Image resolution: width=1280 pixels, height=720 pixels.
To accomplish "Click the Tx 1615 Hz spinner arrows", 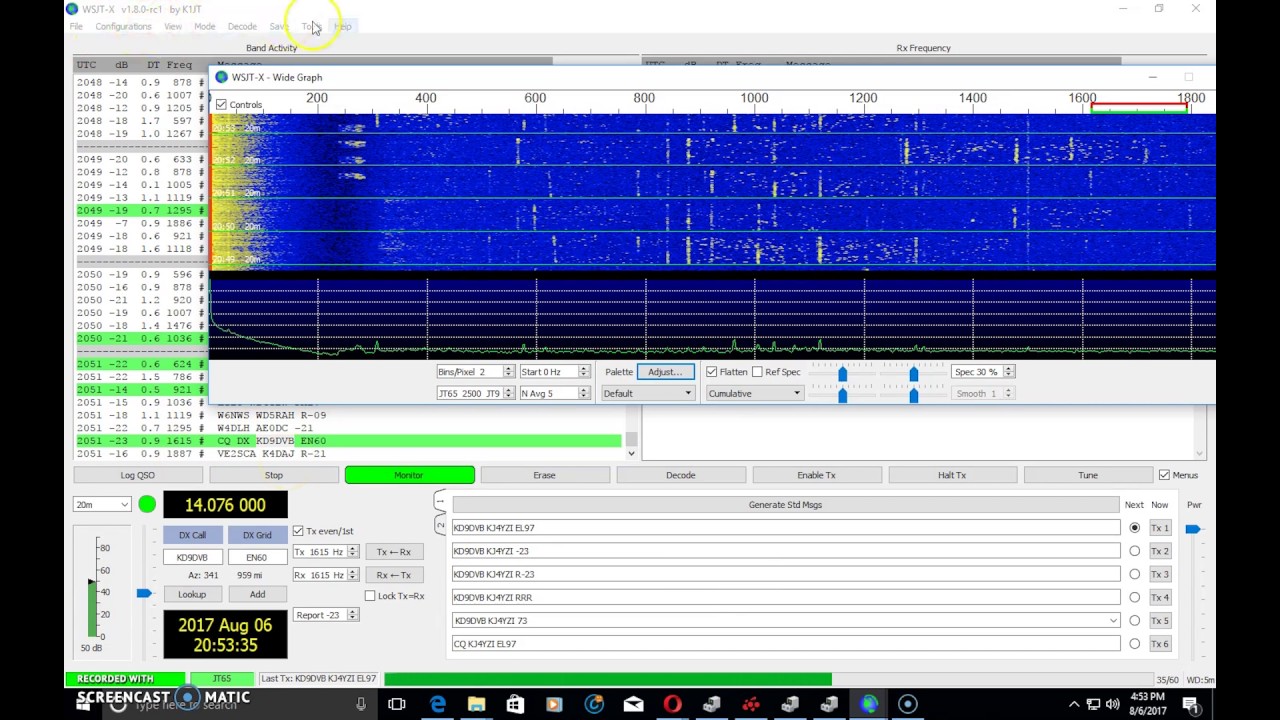I will coord(352,552).
